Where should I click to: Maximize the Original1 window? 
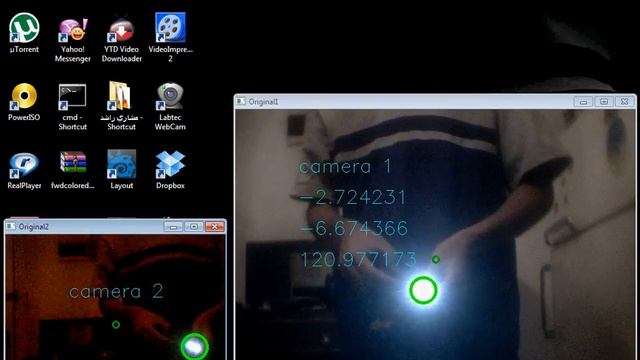coord(604,102)
